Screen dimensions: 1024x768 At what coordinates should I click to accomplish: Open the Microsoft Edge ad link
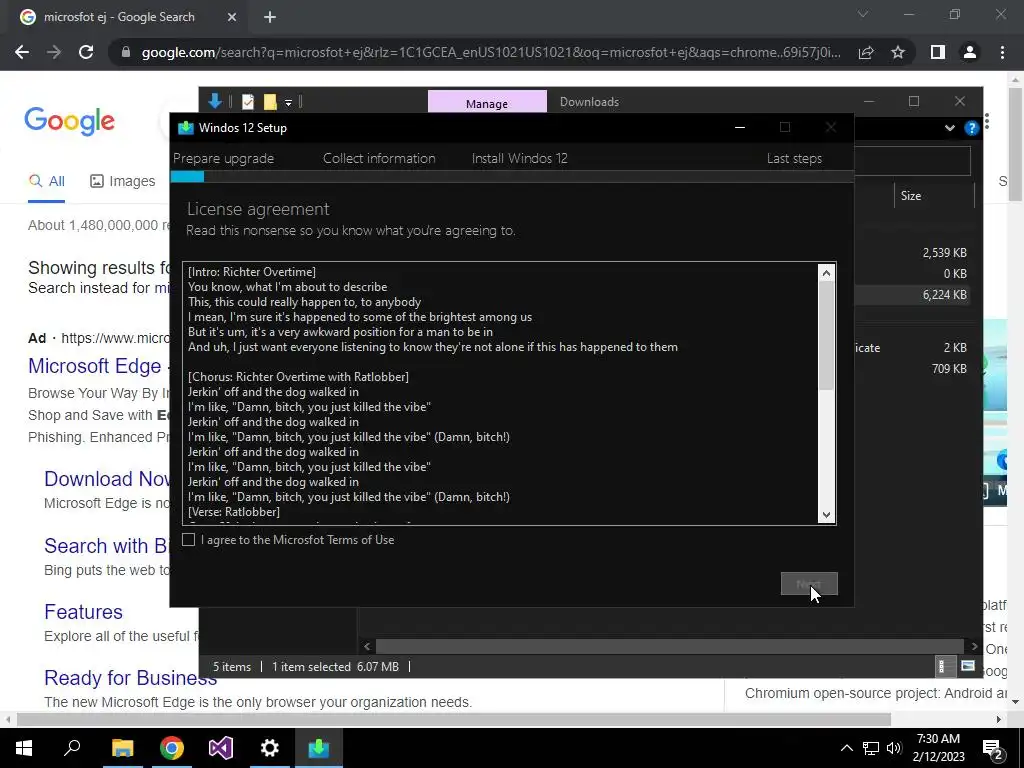tap(95, 366)
